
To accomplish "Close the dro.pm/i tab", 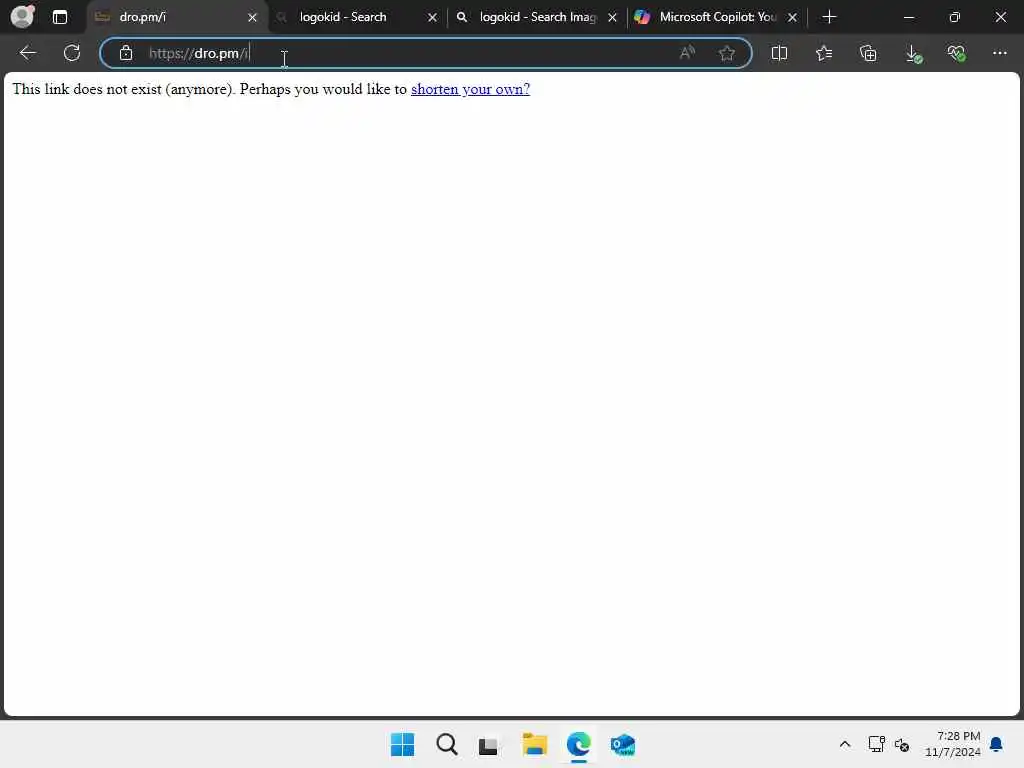I will (252, 18).
